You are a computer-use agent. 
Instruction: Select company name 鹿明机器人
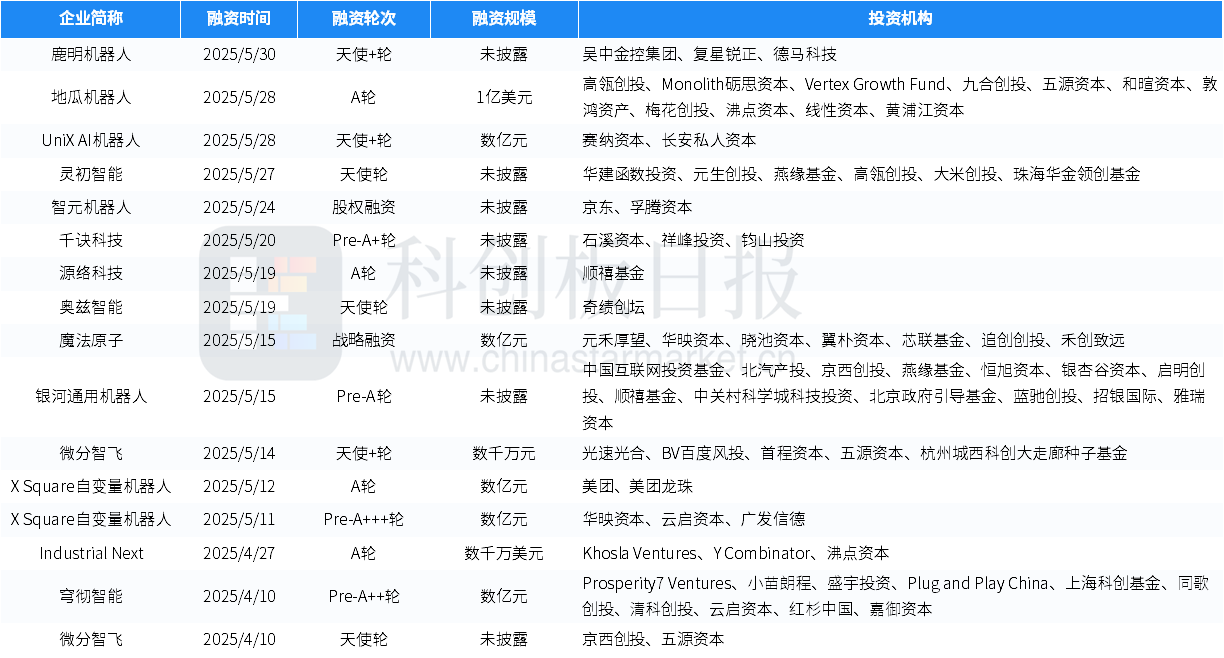[90, 54]
